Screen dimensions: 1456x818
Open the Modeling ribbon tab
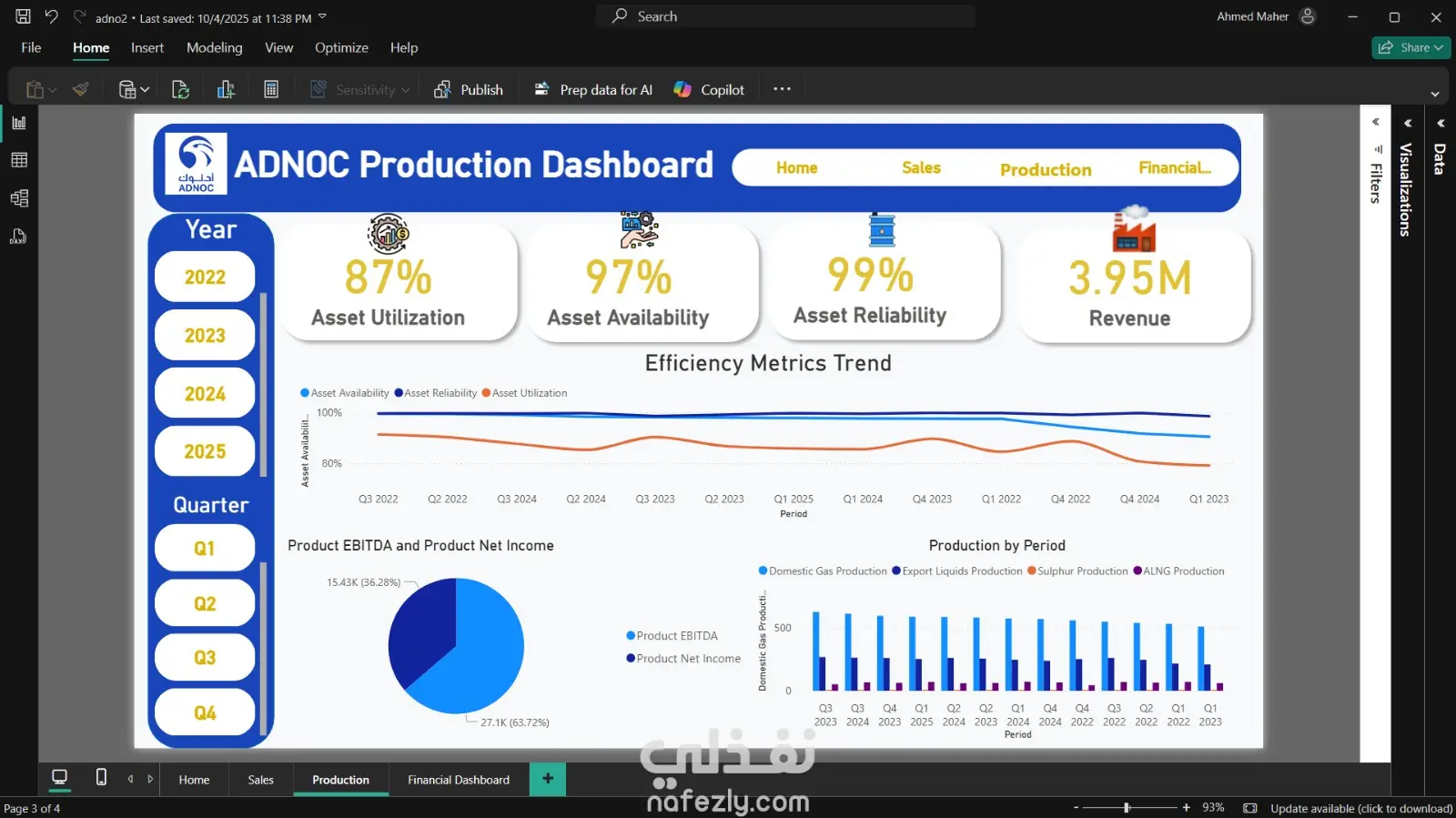click(x=215, y=47)
